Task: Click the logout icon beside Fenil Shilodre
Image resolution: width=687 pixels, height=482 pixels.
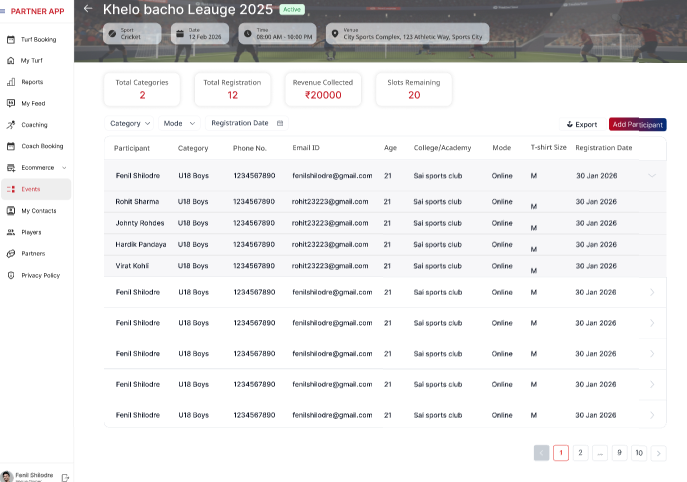Action: [65, 478]
